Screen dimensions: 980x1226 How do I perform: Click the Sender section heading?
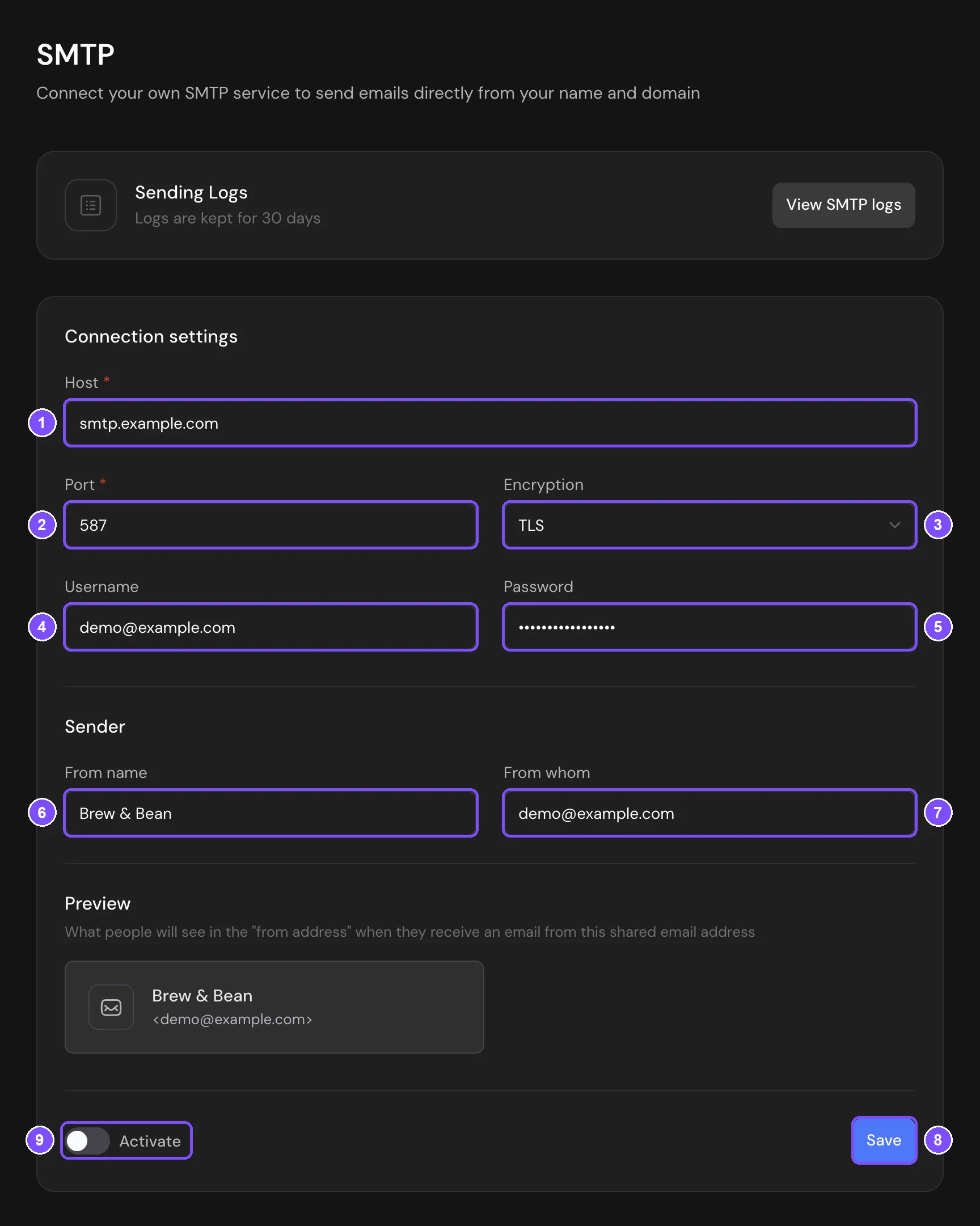[x=95, y=727]
